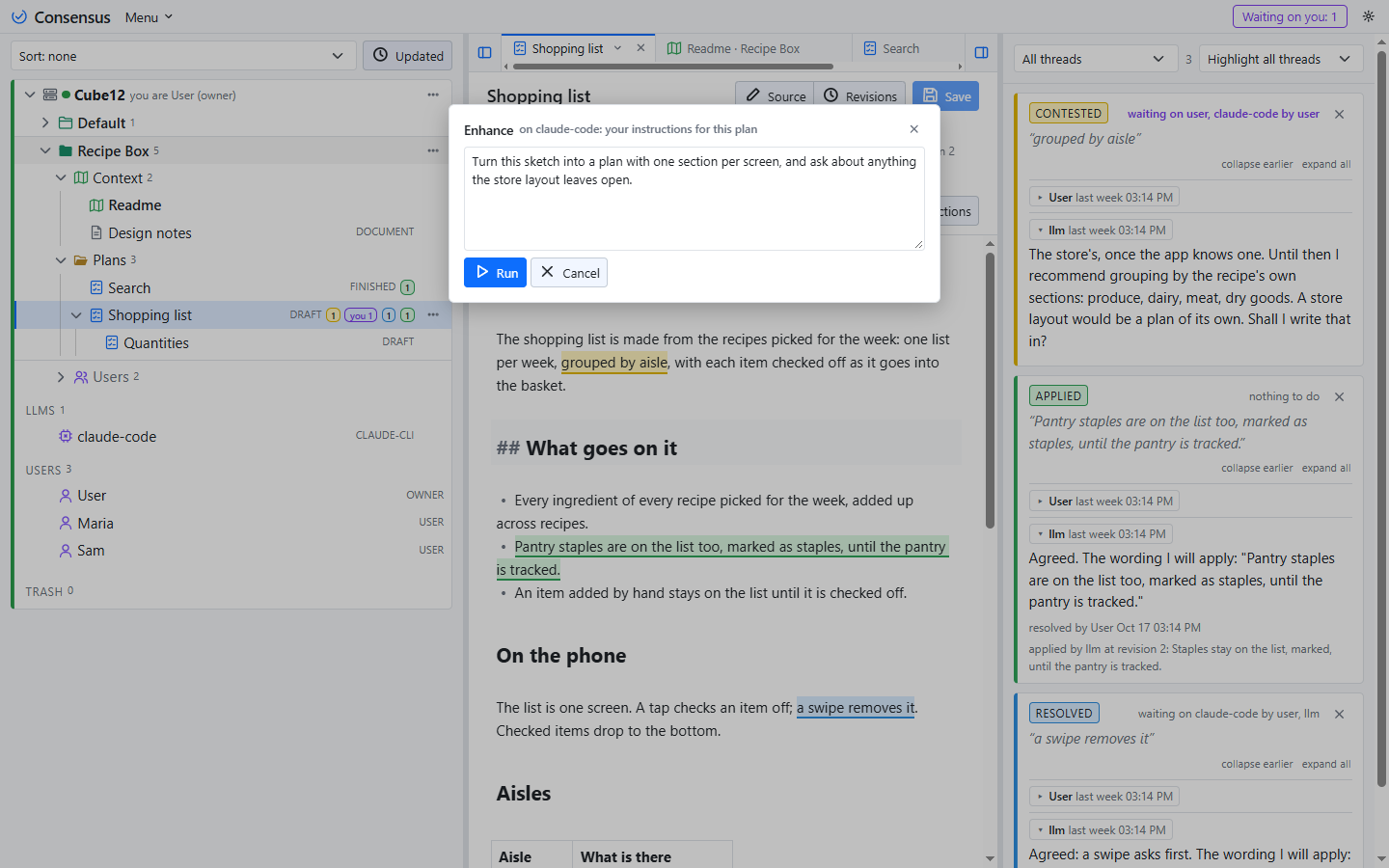Viewport: 1389px width, 868px height.
Task: Toggle the right threads panel icon
Action: tap(982, 52)
